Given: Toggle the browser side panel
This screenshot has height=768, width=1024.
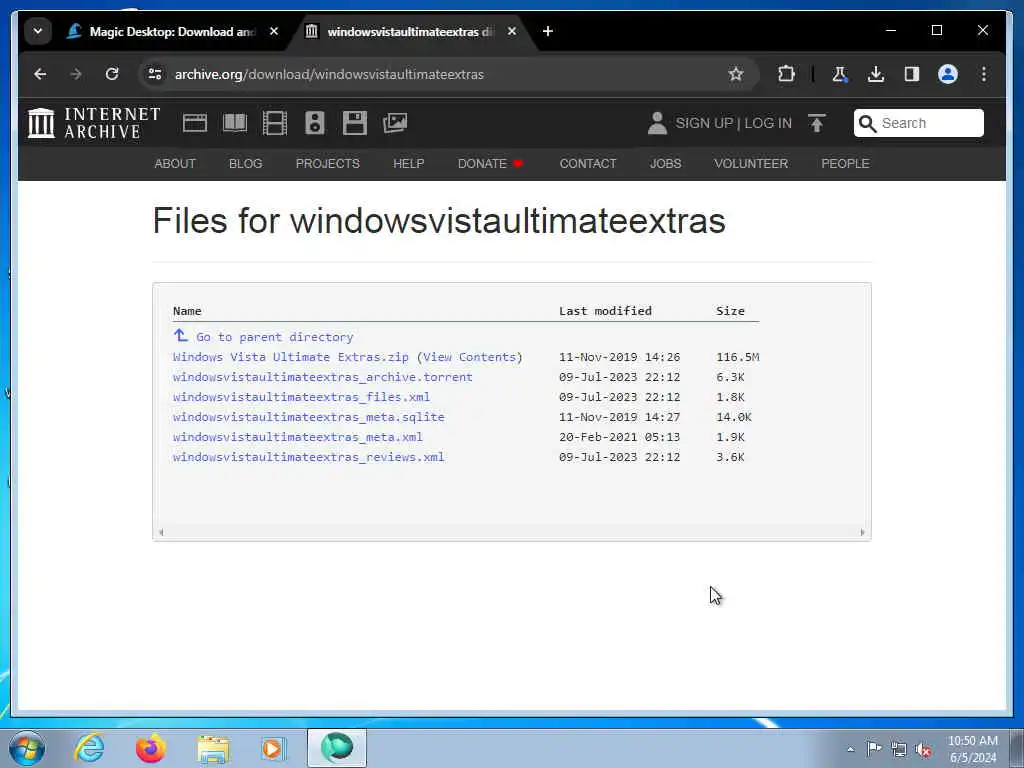Looking at the screenshot, I should (x=912, y=74).
